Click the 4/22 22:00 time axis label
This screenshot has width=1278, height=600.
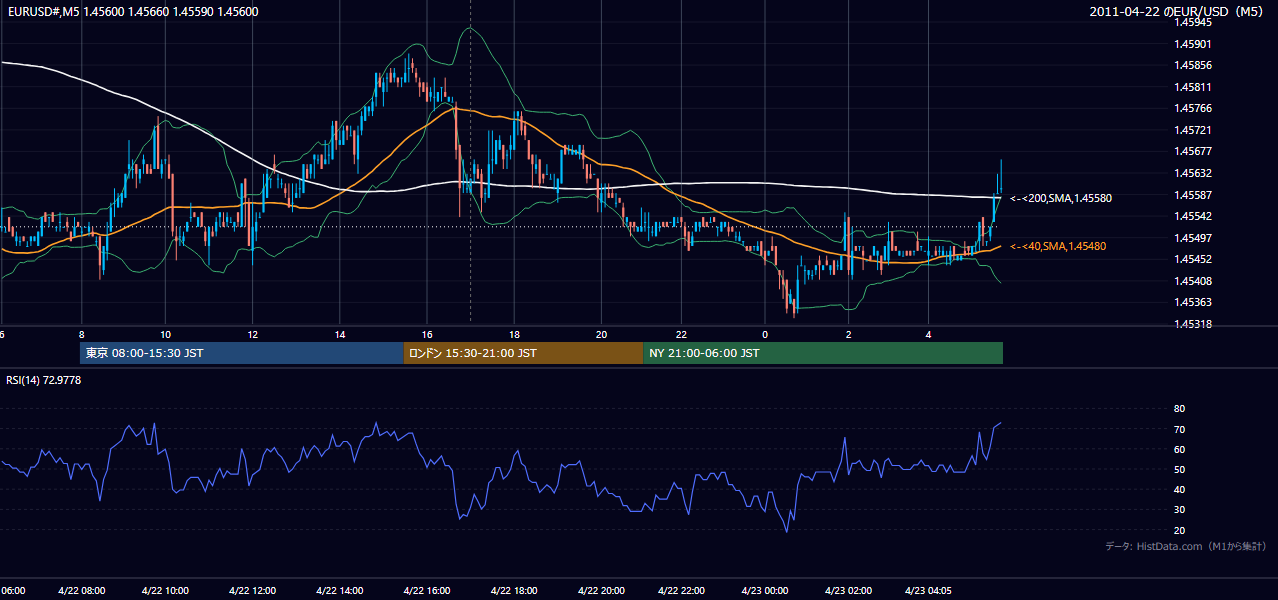(680, 590)
